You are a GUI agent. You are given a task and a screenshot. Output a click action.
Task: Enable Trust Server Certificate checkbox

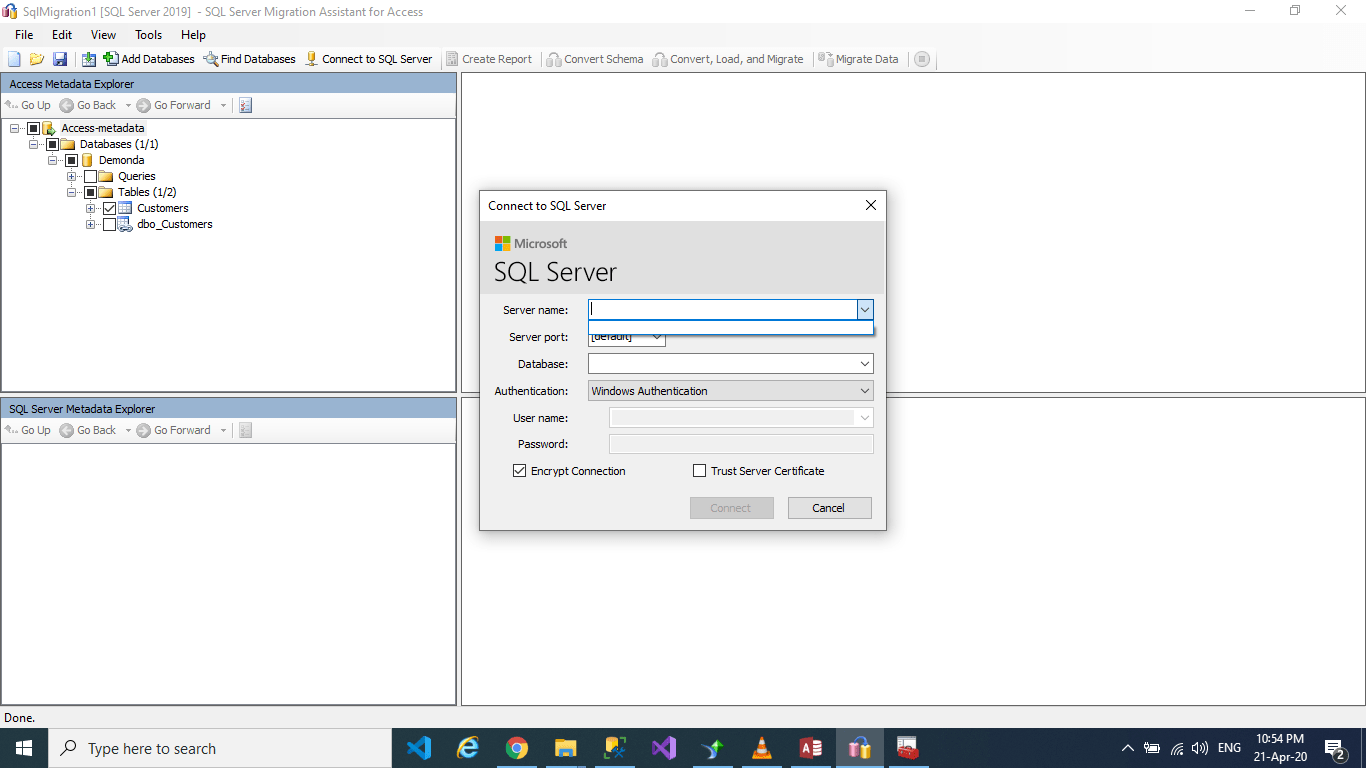(699, 471)
